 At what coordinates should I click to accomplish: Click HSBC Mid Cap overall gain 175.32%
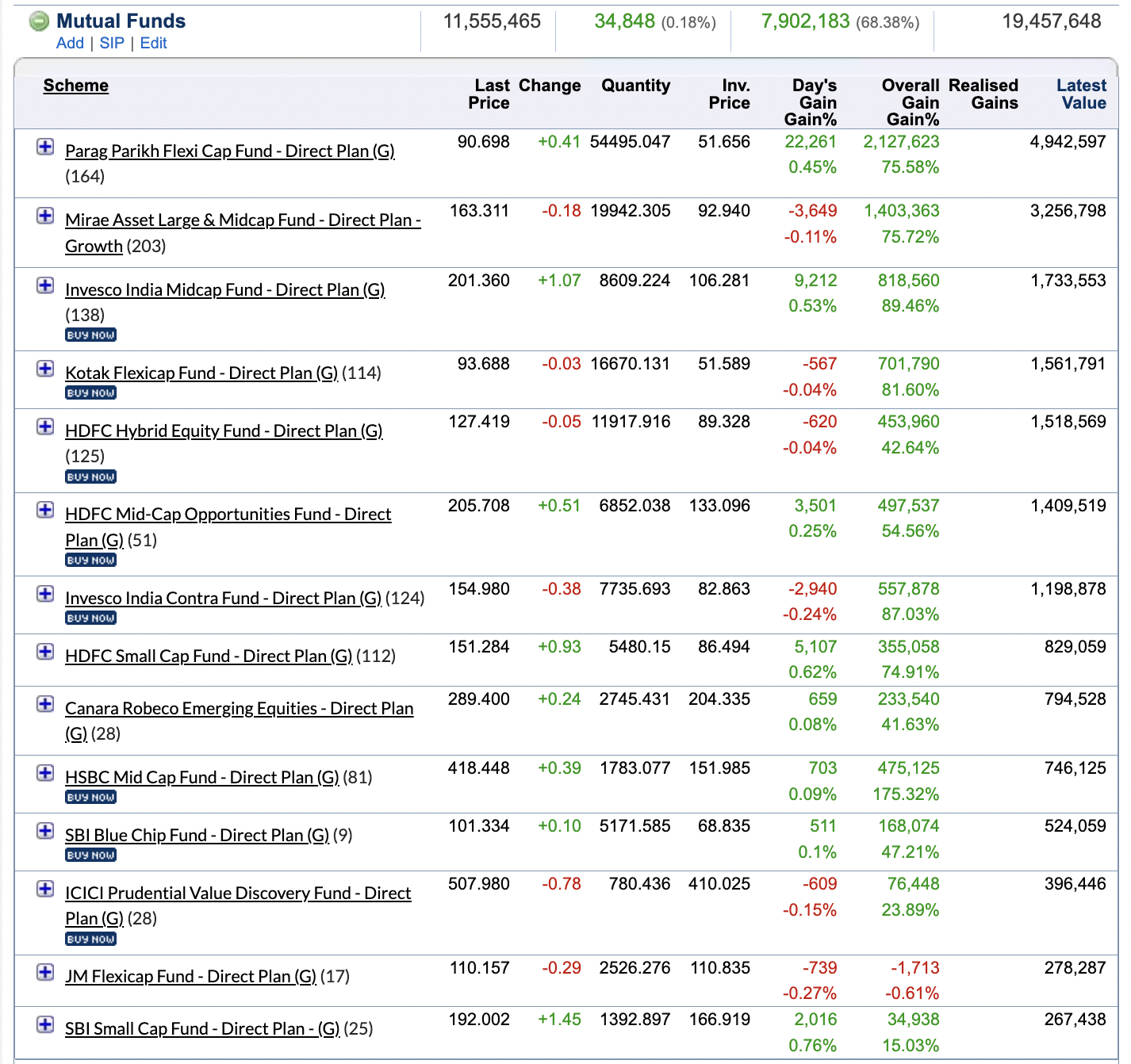906,794
